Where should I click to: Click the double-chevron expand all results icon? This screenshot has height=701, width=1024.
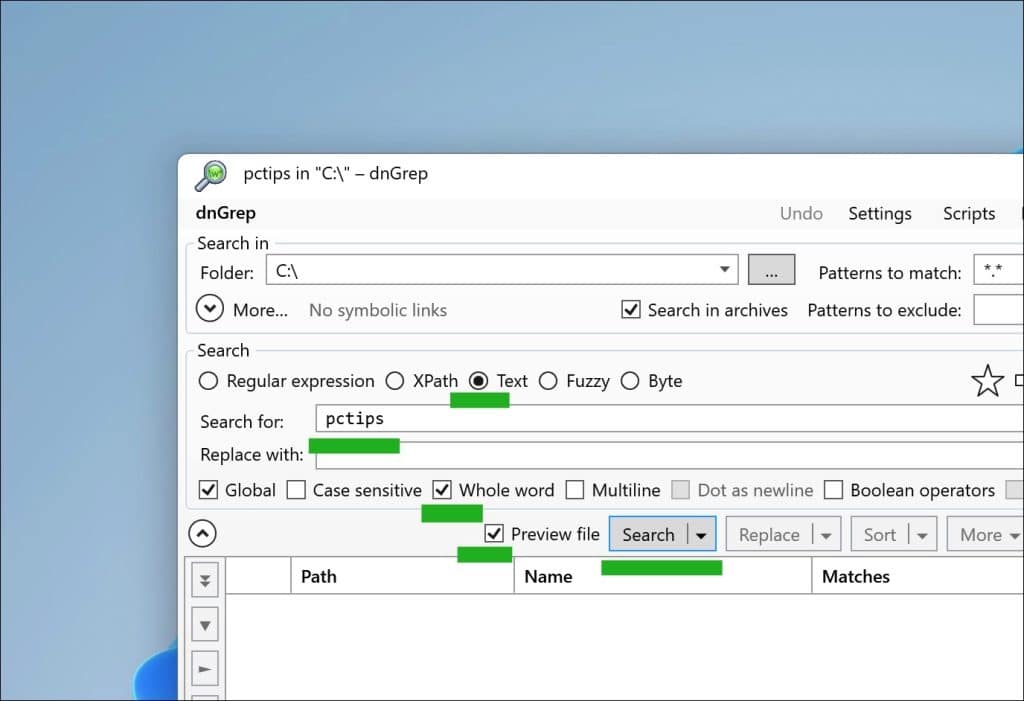tap(205, 580)
